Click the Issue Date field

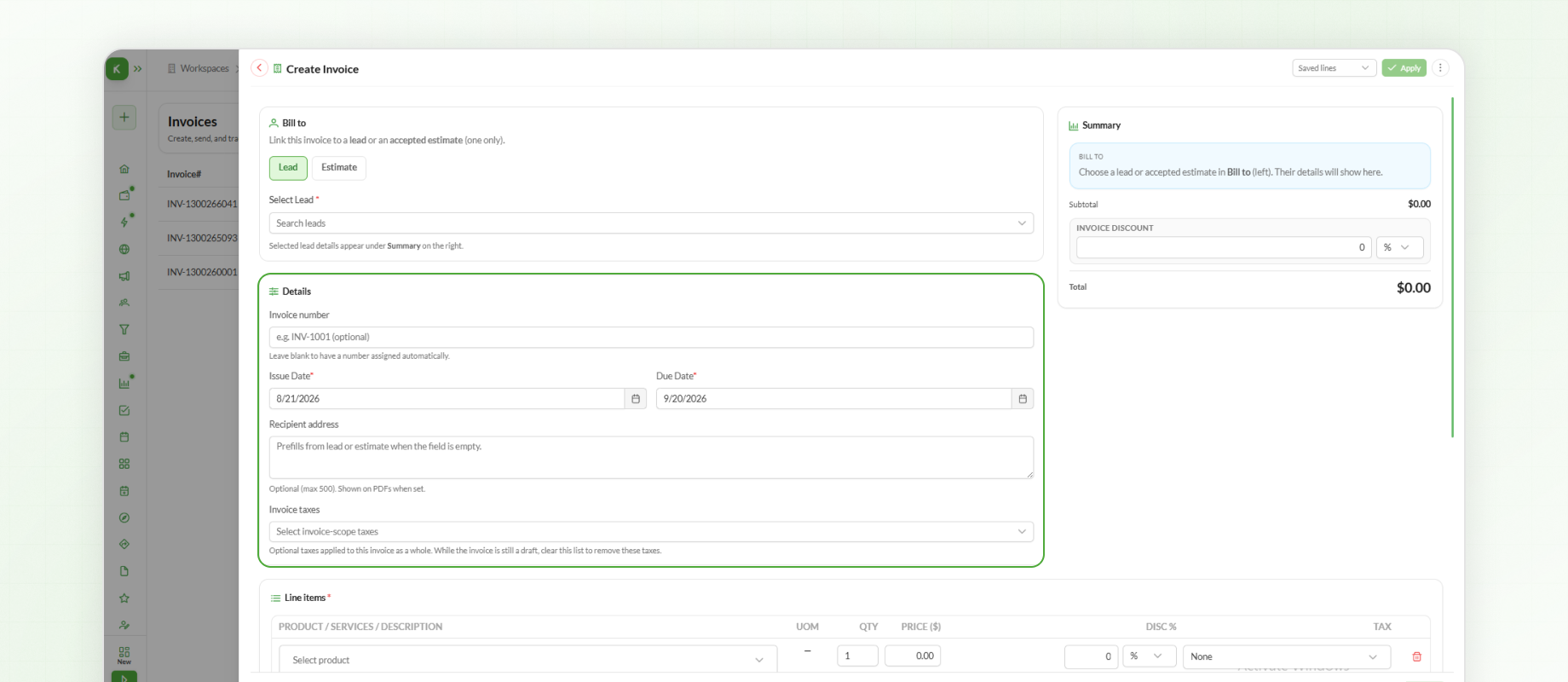[x=447, y=399]
